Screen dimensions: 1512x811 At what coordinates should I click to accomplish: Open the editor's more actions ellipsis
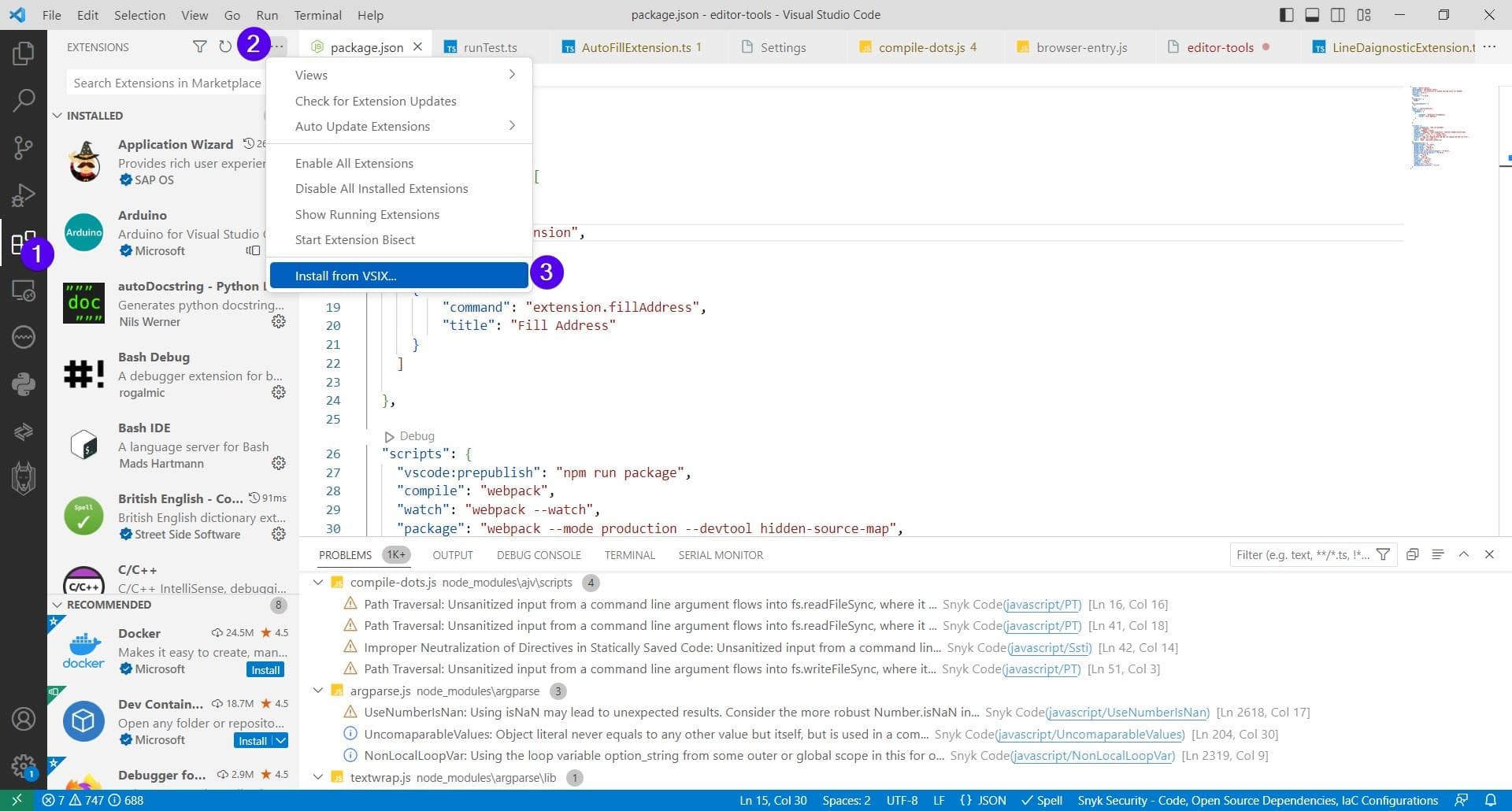pyautogui.click(x=1489, y=47)
